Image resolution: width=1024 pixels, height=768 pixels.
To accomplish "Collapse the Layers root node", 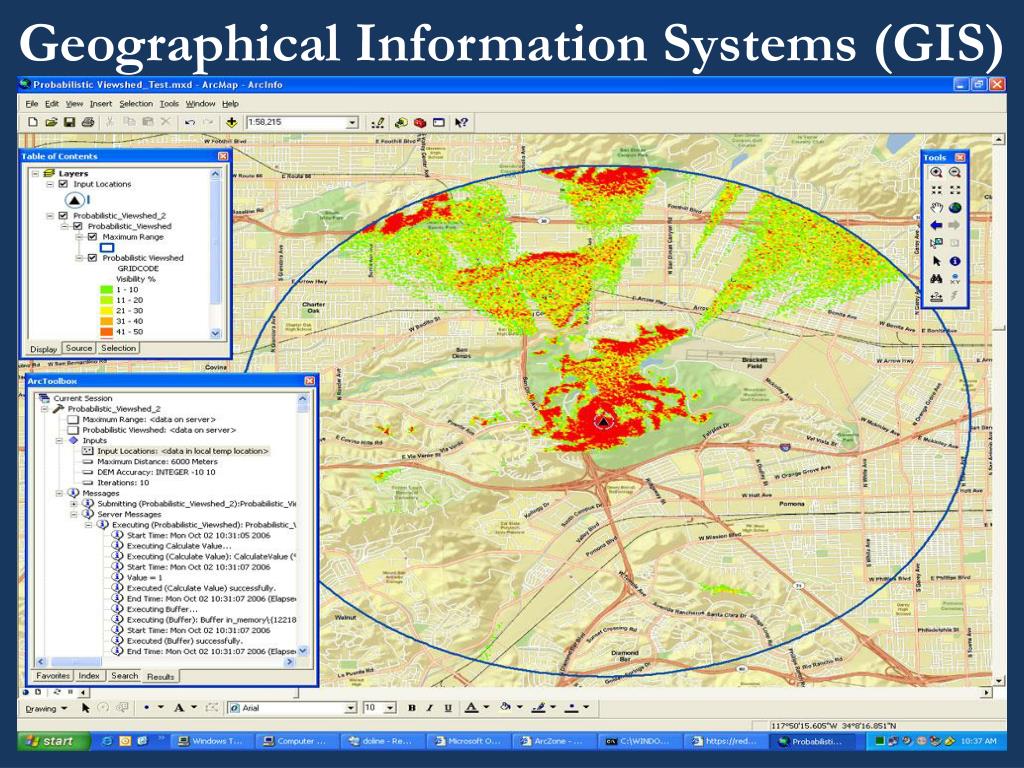I will click(36, 174).
